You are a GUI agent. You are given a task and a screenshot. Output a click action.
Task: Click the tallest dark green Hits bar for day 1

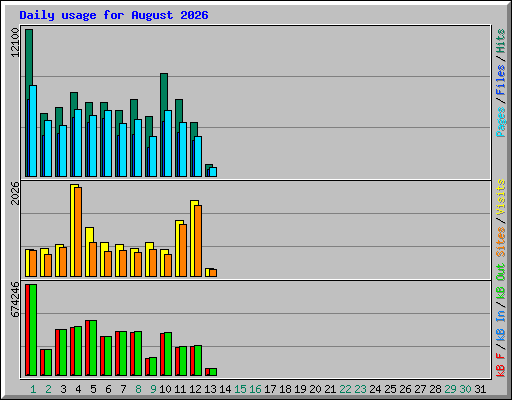(x=29, y=57)
